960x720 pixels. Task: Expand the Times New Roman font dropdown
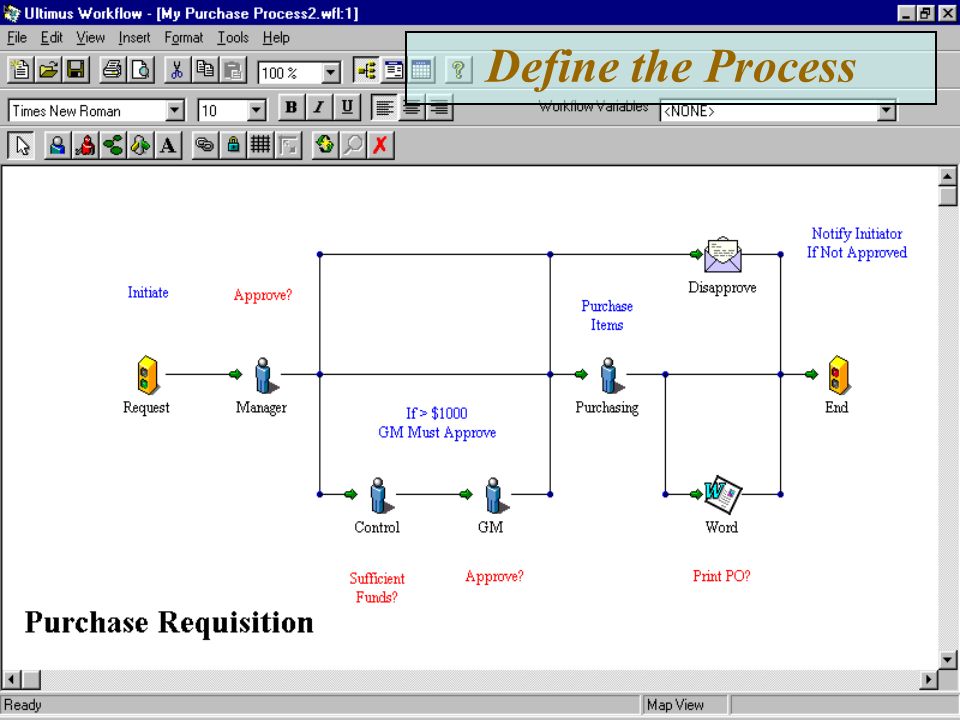tap(174, 111)
